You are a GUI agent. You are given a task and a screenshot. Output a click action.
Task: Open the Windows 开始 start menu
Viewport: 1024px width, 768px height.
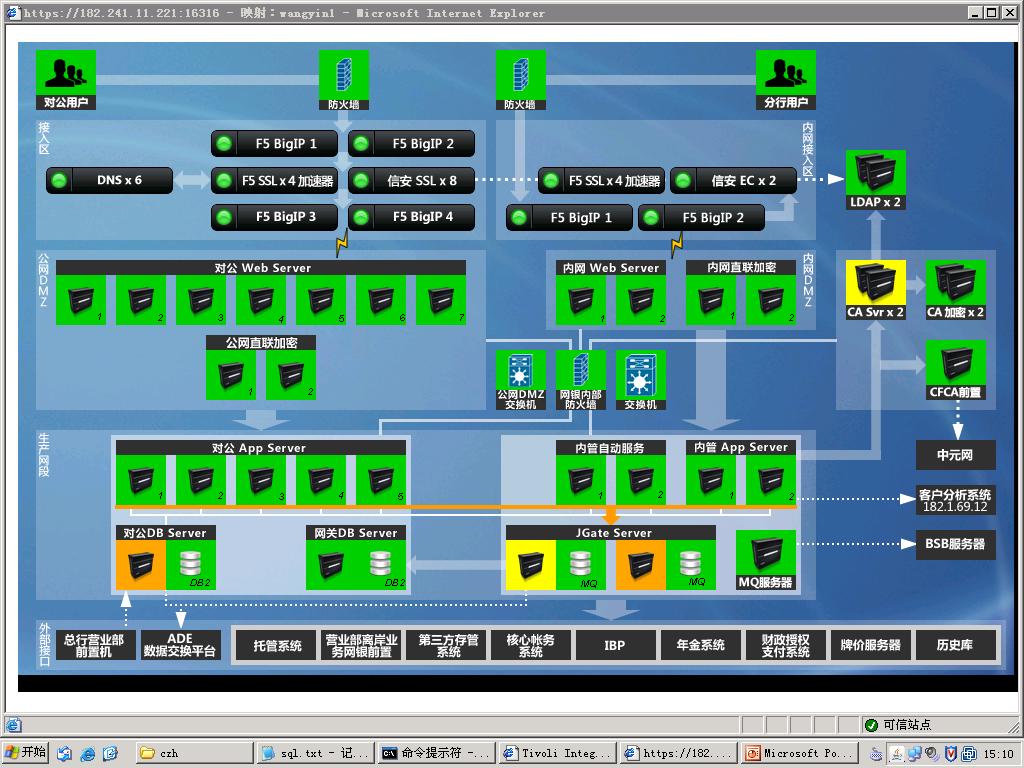point(26,753)
